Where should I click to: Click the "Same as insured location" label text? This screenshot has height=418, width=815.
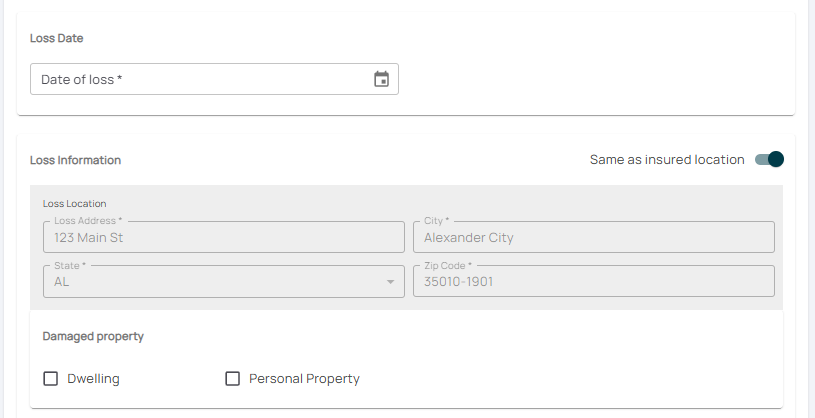point(667,159)
